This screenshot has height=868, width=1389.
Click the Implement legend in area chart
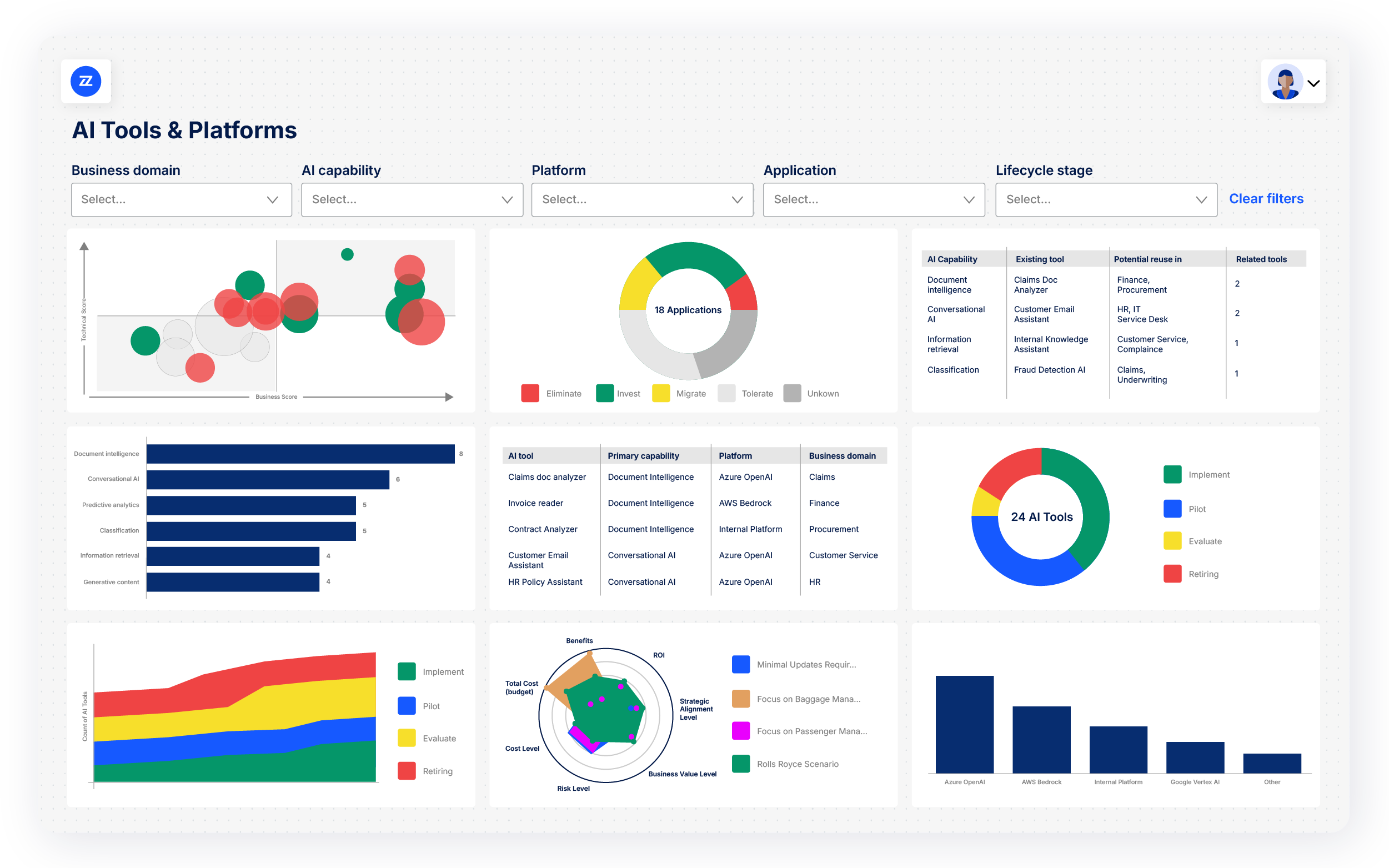[430, 671]
